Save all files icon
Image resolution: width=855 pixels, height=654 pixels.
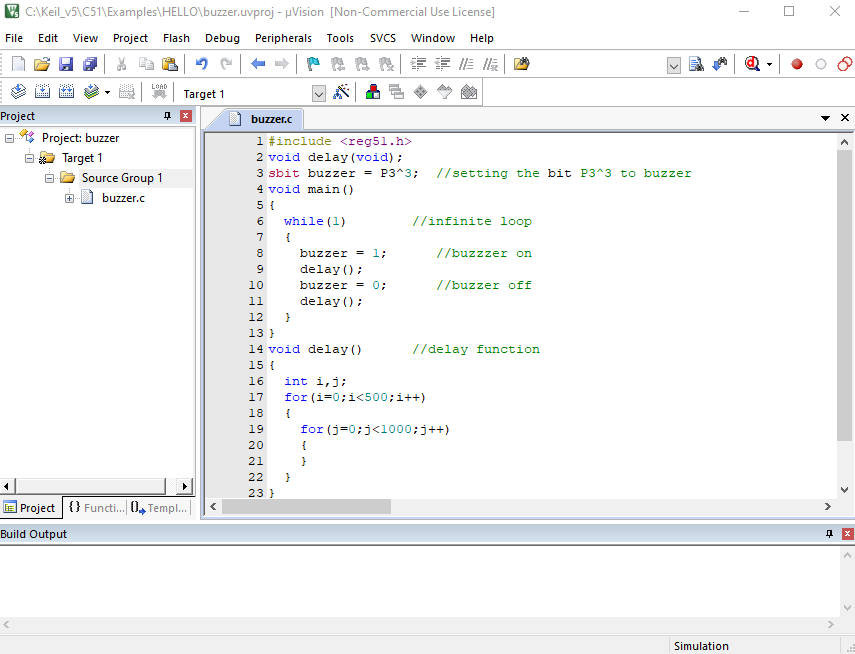[90, 64]
